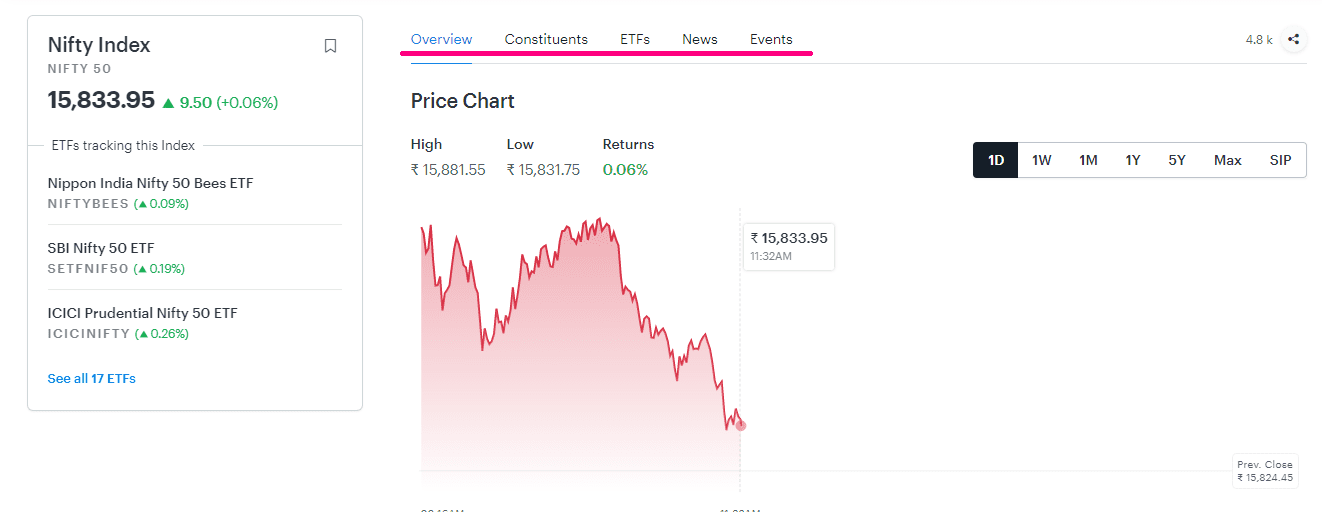Go to the News tab
Screen dimensions: 1322x512
[700, 39]
